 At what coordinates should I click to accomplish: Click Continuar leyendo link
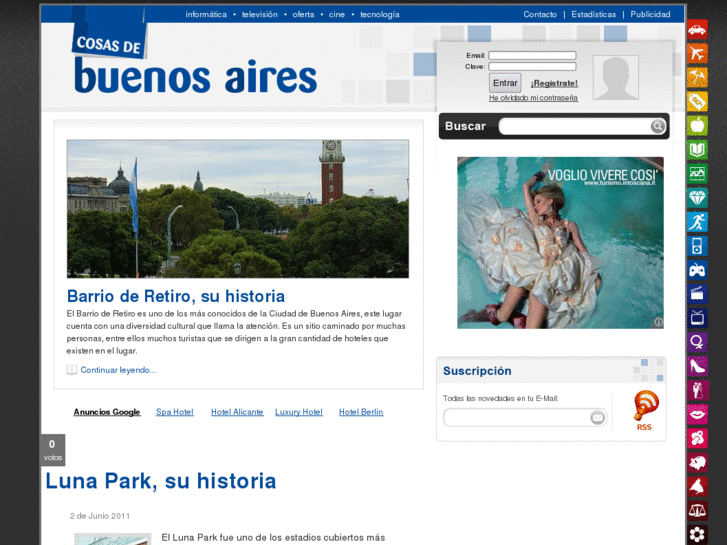point(118,370)
